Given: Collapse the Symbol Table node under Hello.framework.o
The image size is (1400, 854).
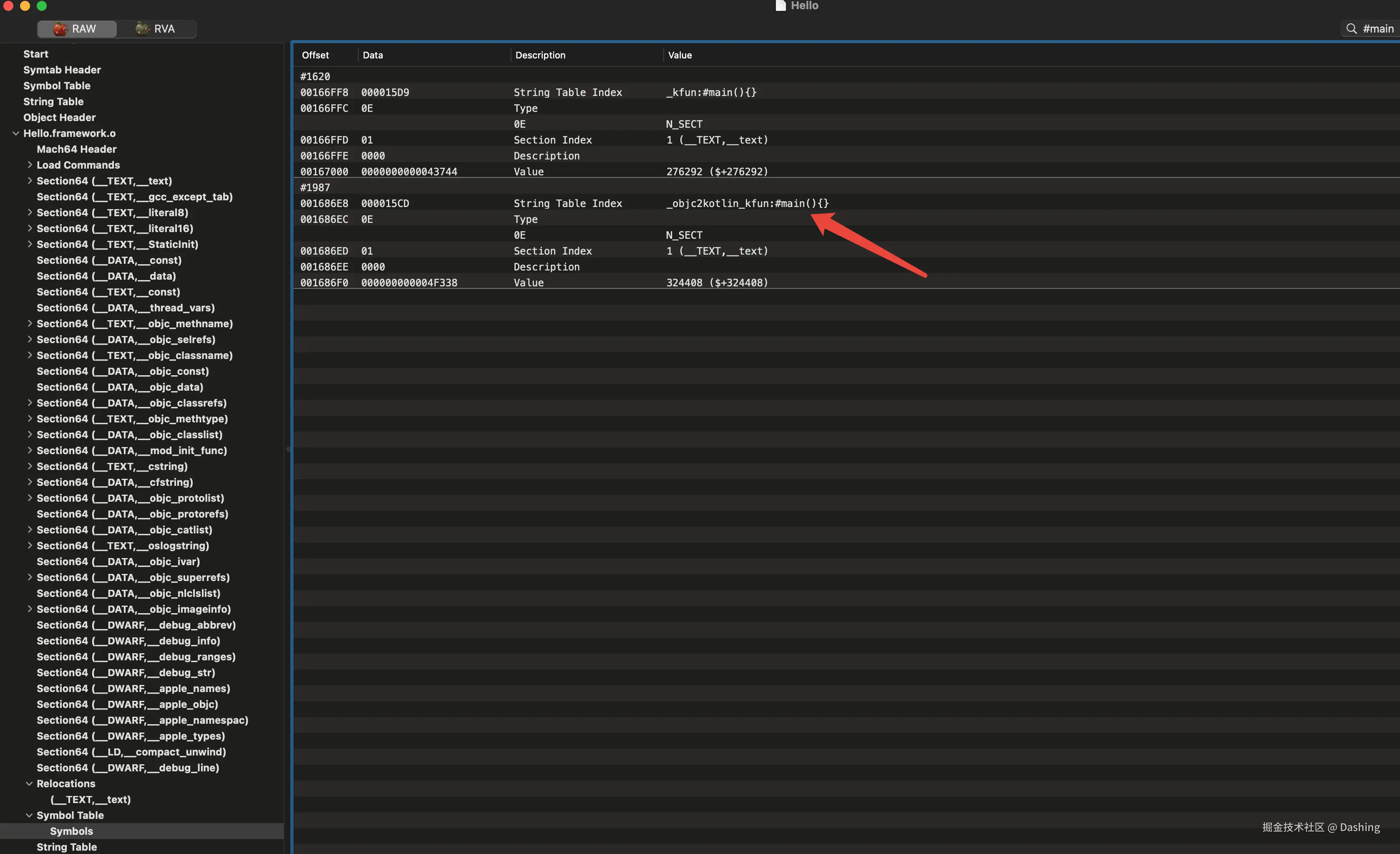Looking at the screenshot, I should (x=30, y=815).
